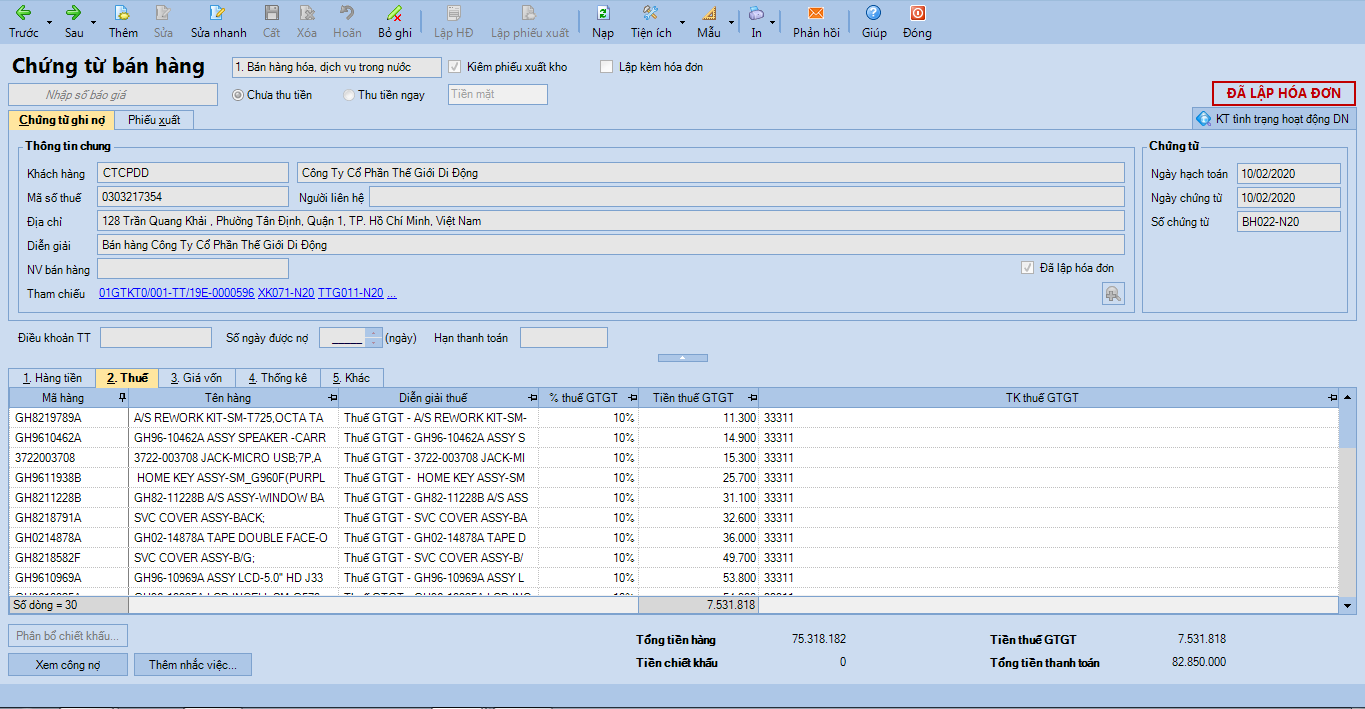Open the 5. Khác tab
Screen dimensions: 1365x709
click(352, 378)
